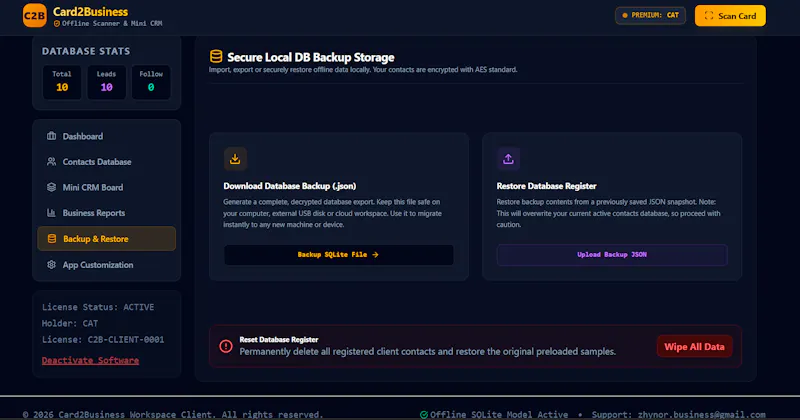Viewport: 800px width, 420px height.
Task: Click the Card2Business app title
Action: pyautogui.click(x=90, y=12)
